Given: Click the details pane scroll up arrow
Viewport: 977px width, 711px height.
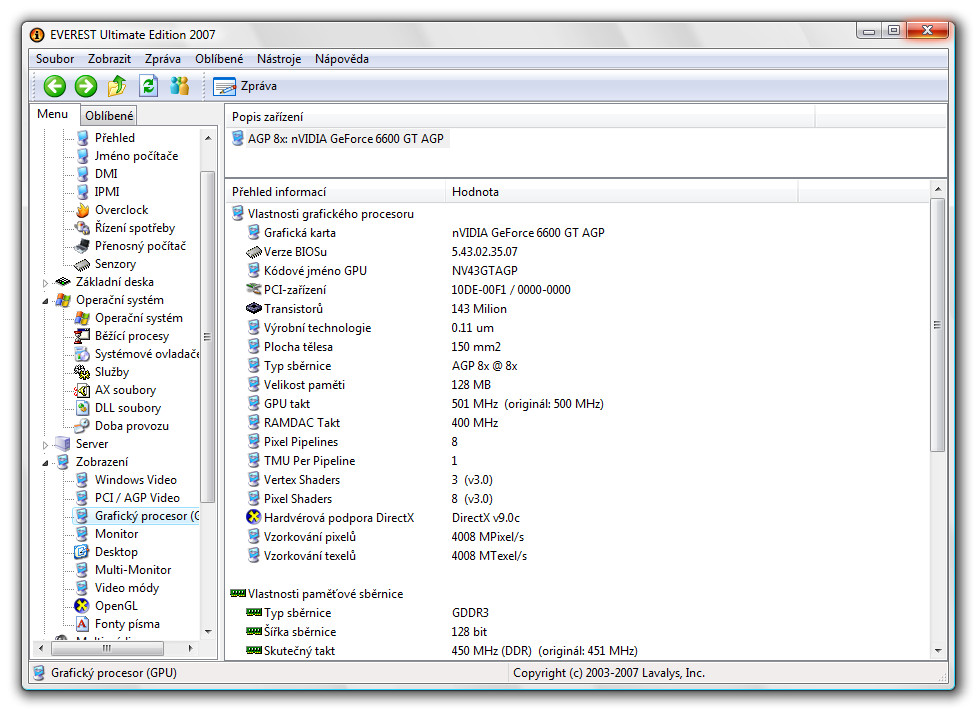Looking at the screenshot, I should click(938, 189).
